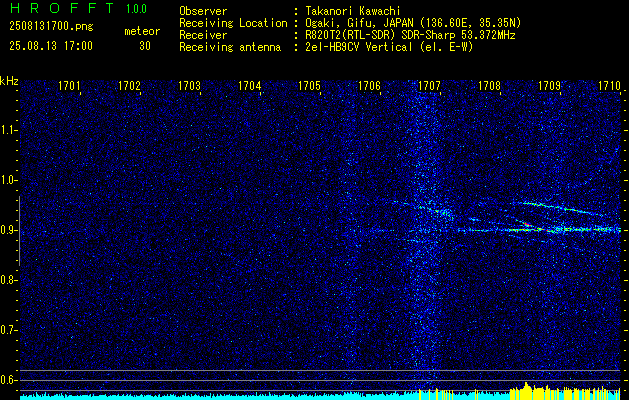Click the Observer field label
Image resolution: width=629 pixels, height=400 pixels.
pos(203,11)
